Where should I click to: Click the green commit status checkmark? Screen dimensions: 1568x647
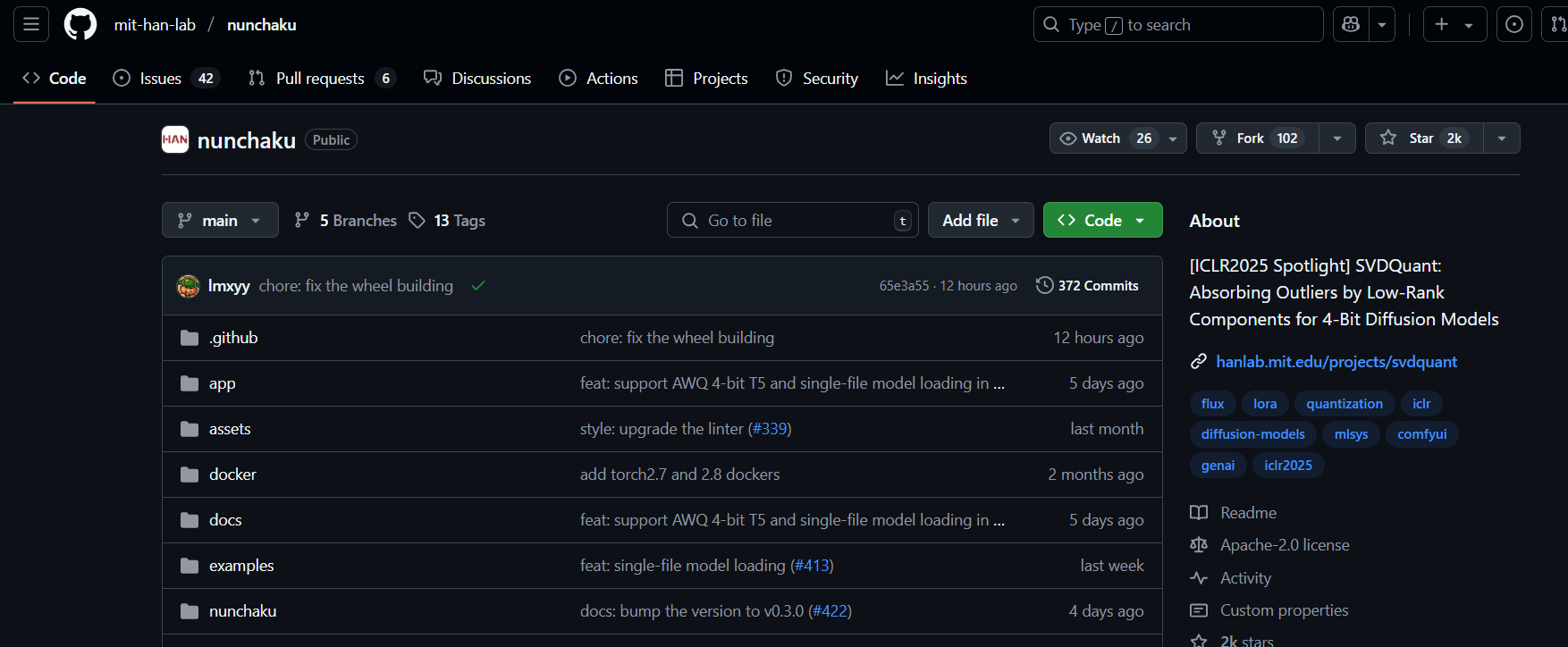tap(478, 286)
